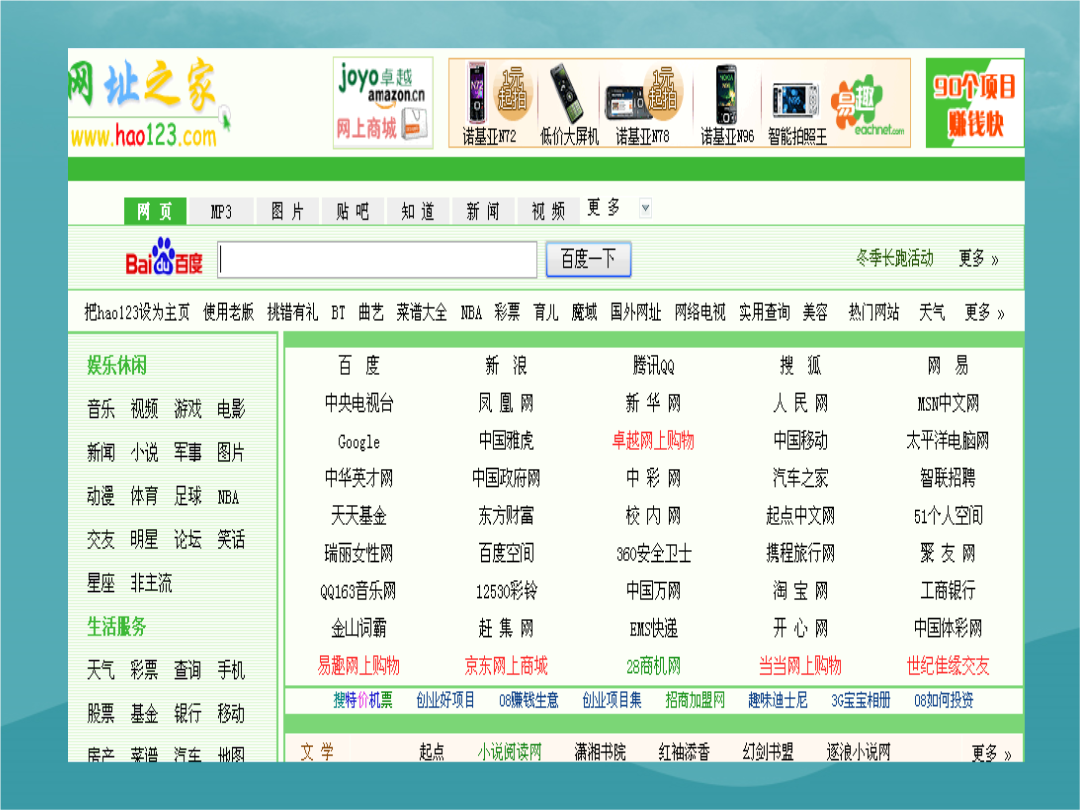This screenshot has width=1080, height=810.
Task: Open the 趣味迪士尼 promo link
Action: click(778, 700)
